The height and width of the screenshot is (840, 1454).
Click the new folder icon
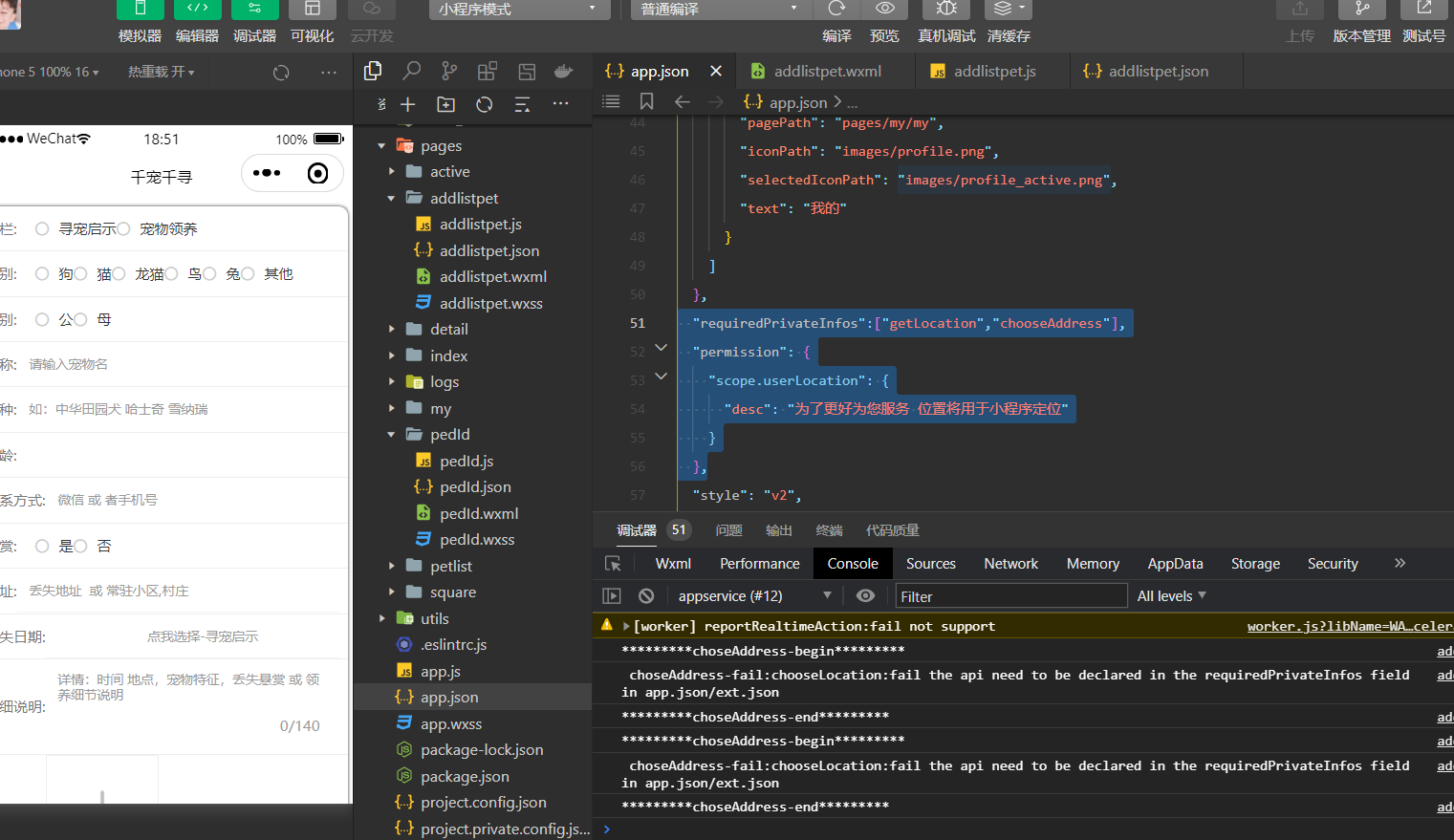[x=446, y=104]
